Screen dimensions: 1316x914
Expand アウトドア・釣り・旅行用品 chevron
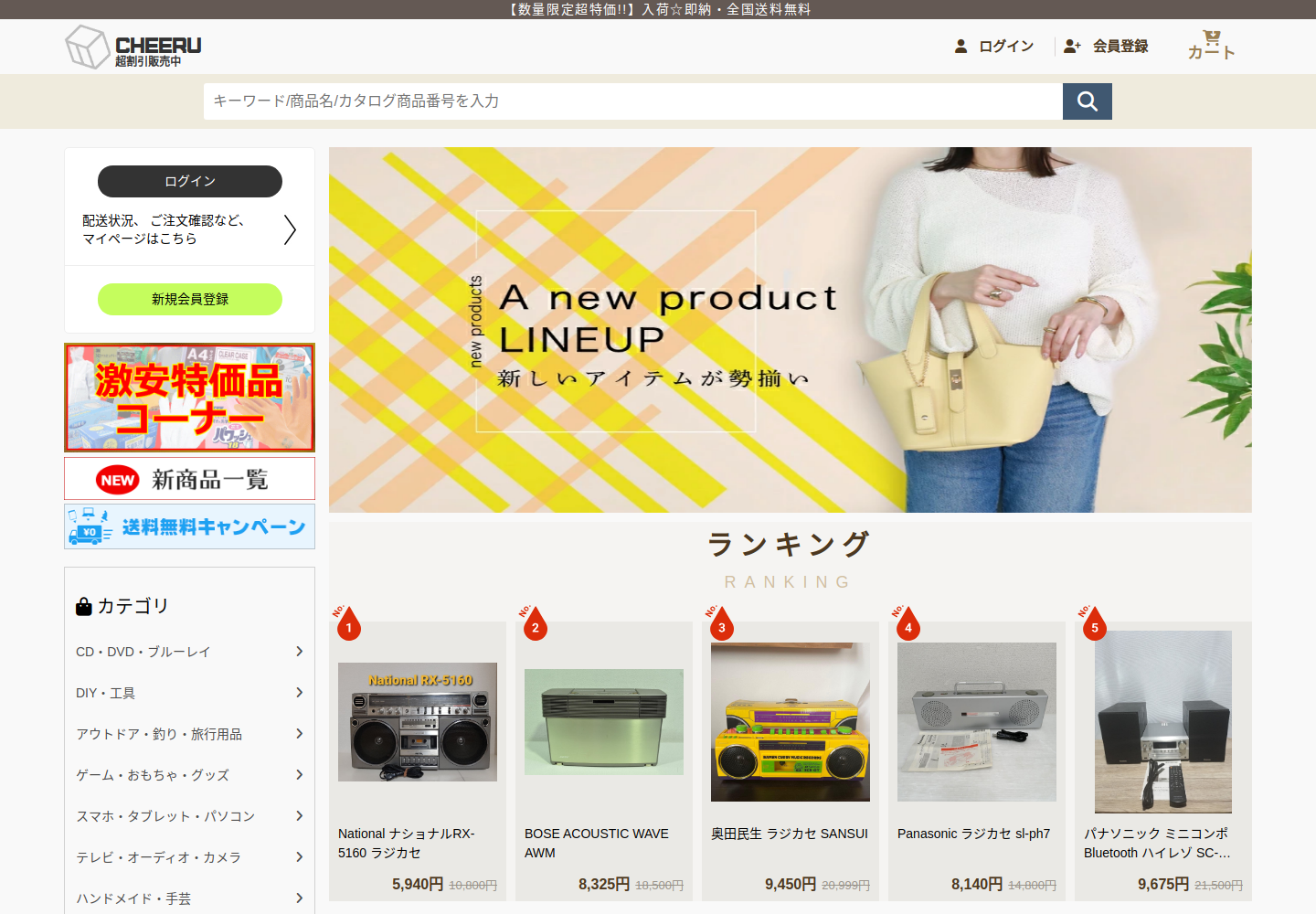pyautogui.click(x=299, y=733)
